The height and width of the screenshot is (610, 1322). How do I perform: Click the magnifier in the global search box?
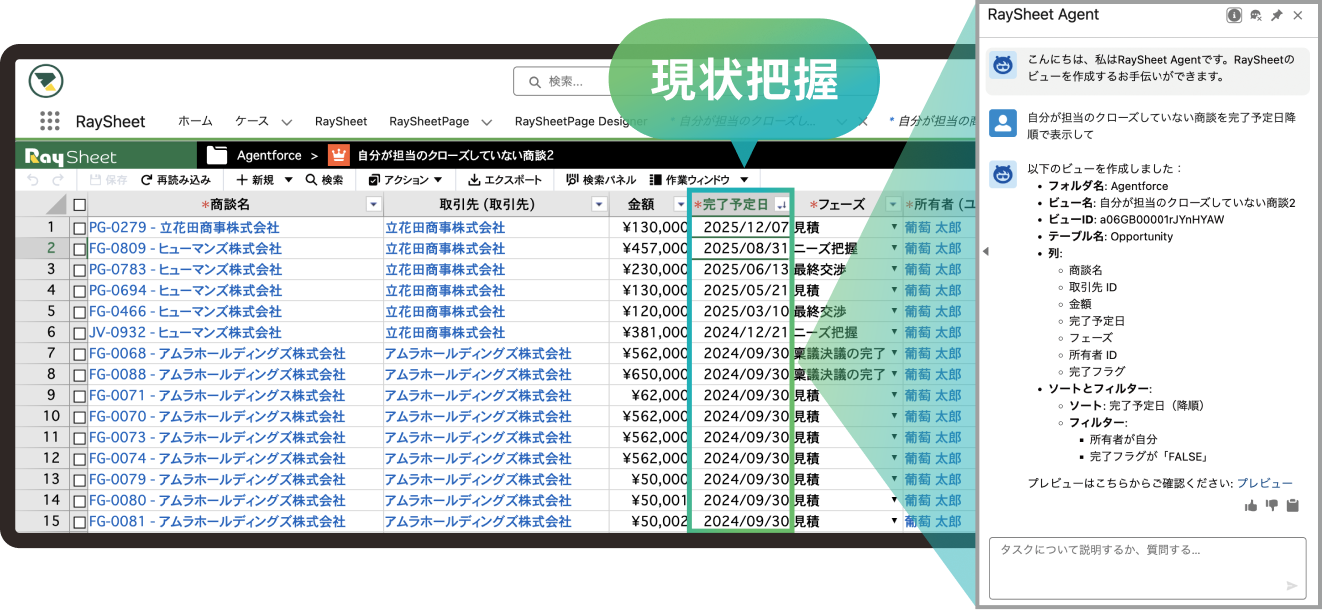pyautogui.click(x=533, y=81)
